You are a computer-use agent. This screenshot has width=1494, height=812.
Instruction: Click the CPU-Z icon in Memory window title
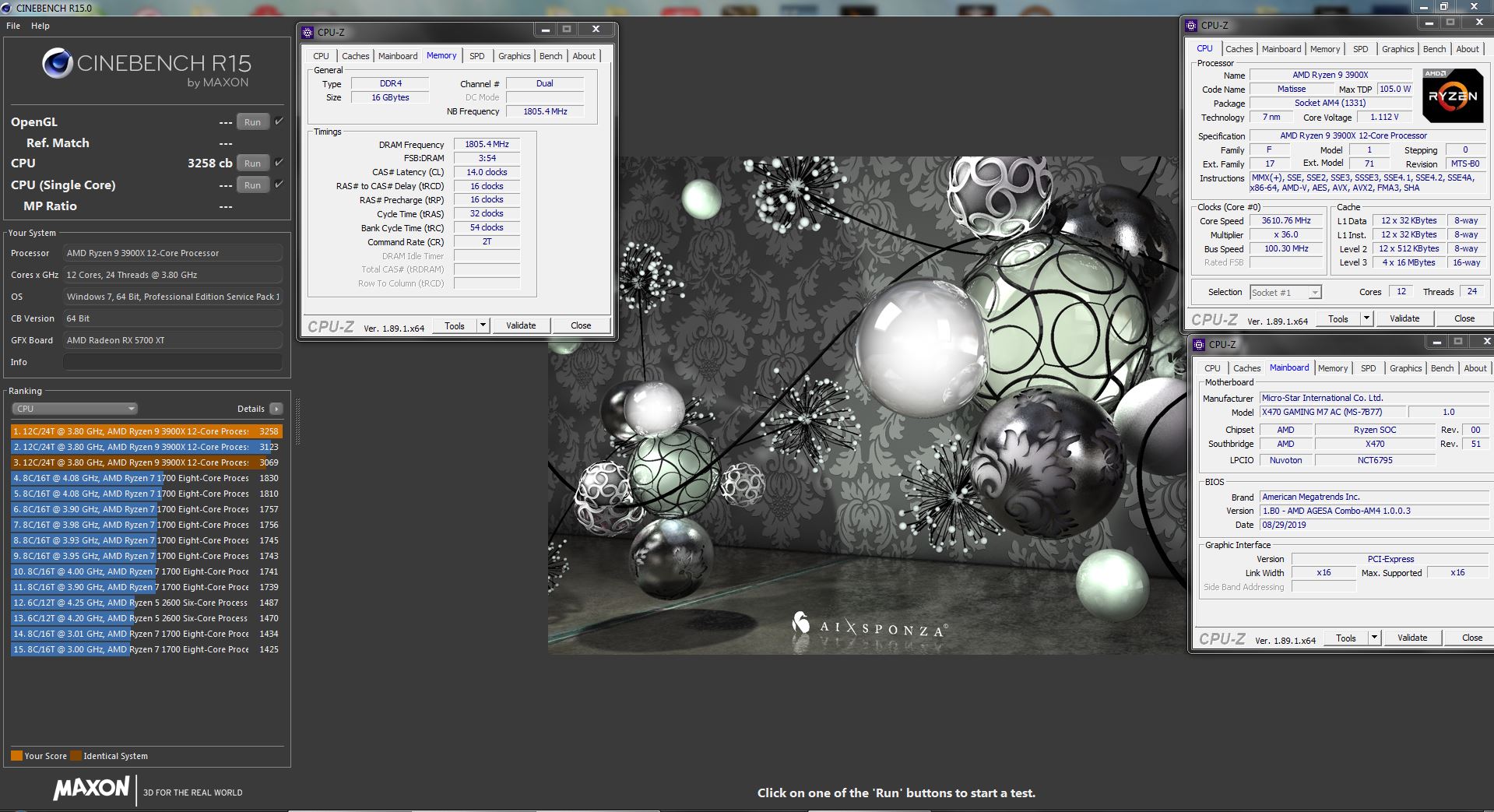308,32
